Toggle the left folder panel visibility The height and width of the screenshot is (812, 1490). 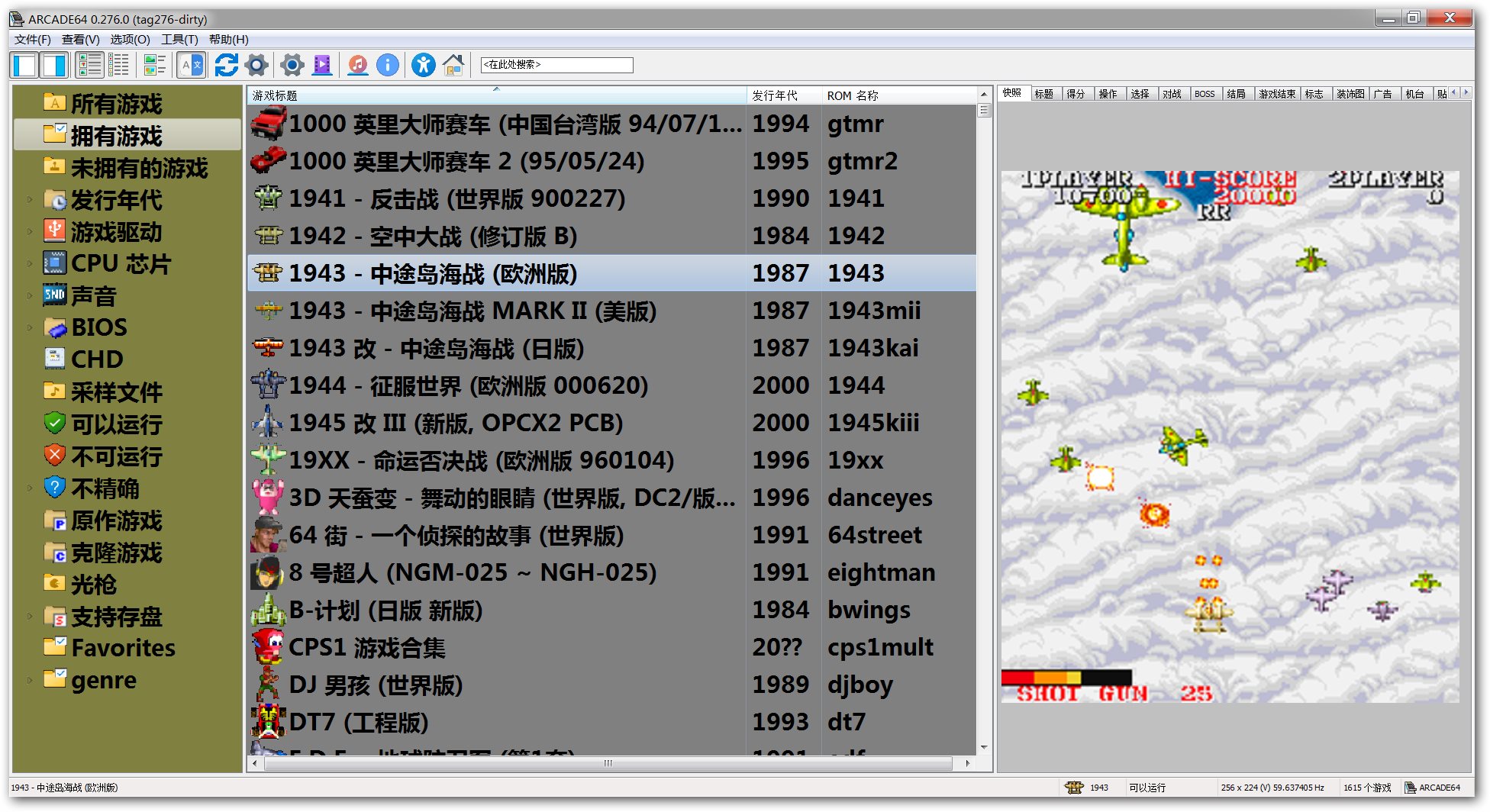24,66
